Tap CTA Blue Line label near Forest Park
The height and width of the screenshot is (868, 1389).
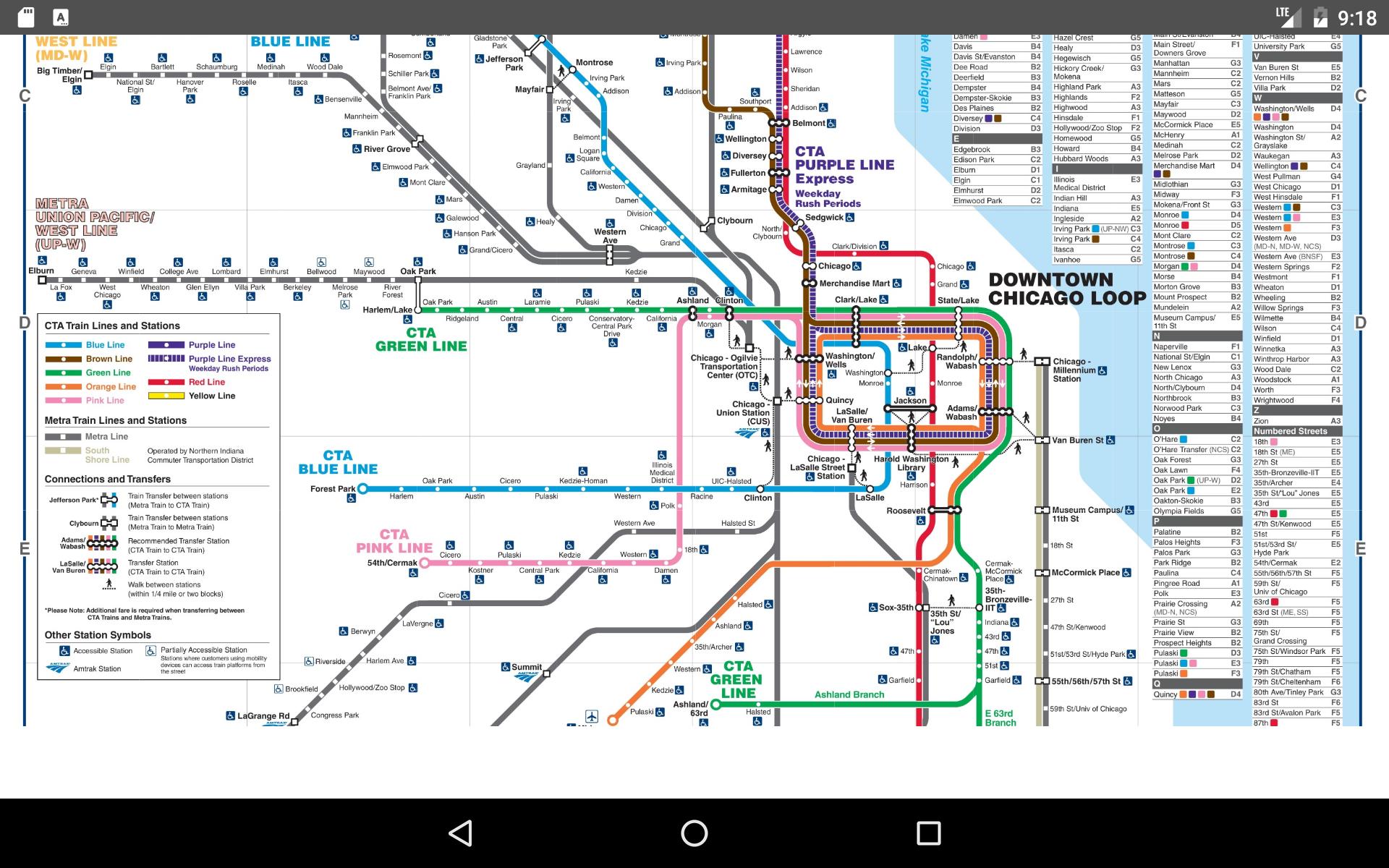point(338,462)
